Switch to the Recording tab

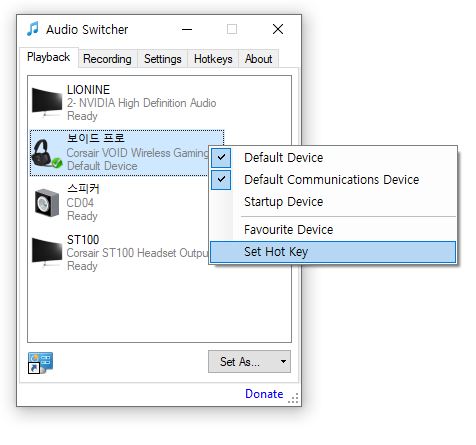point(107,59)
